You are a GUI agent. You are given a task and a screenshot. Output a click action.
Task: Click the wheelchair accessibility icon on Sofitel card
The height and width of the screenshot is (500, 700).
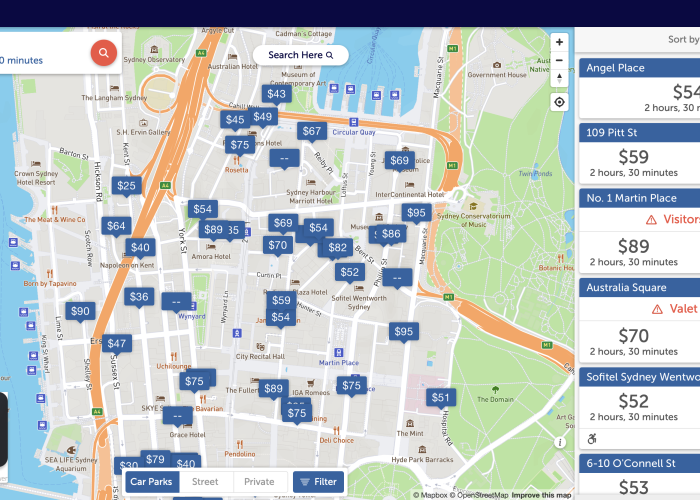[592, 439]
